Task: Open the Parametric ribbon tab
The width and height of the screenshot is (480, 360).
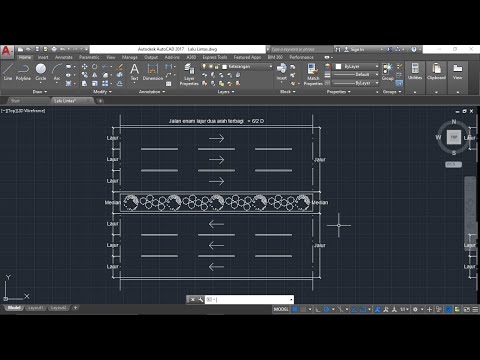Action: tap(89, 57)
